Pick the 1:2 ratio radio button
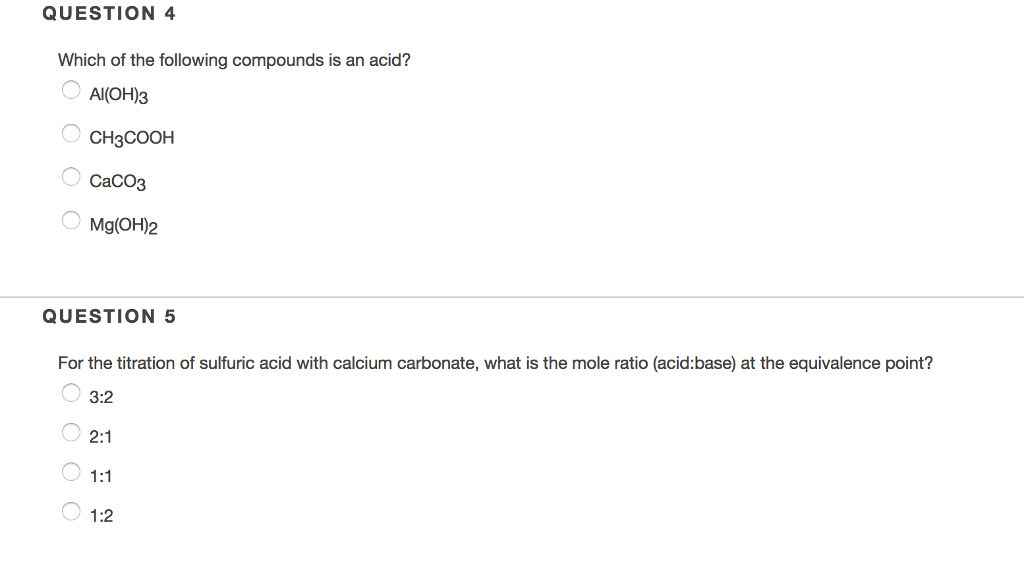This screenshot has height=581, width=1024. [x=70, y=510]
